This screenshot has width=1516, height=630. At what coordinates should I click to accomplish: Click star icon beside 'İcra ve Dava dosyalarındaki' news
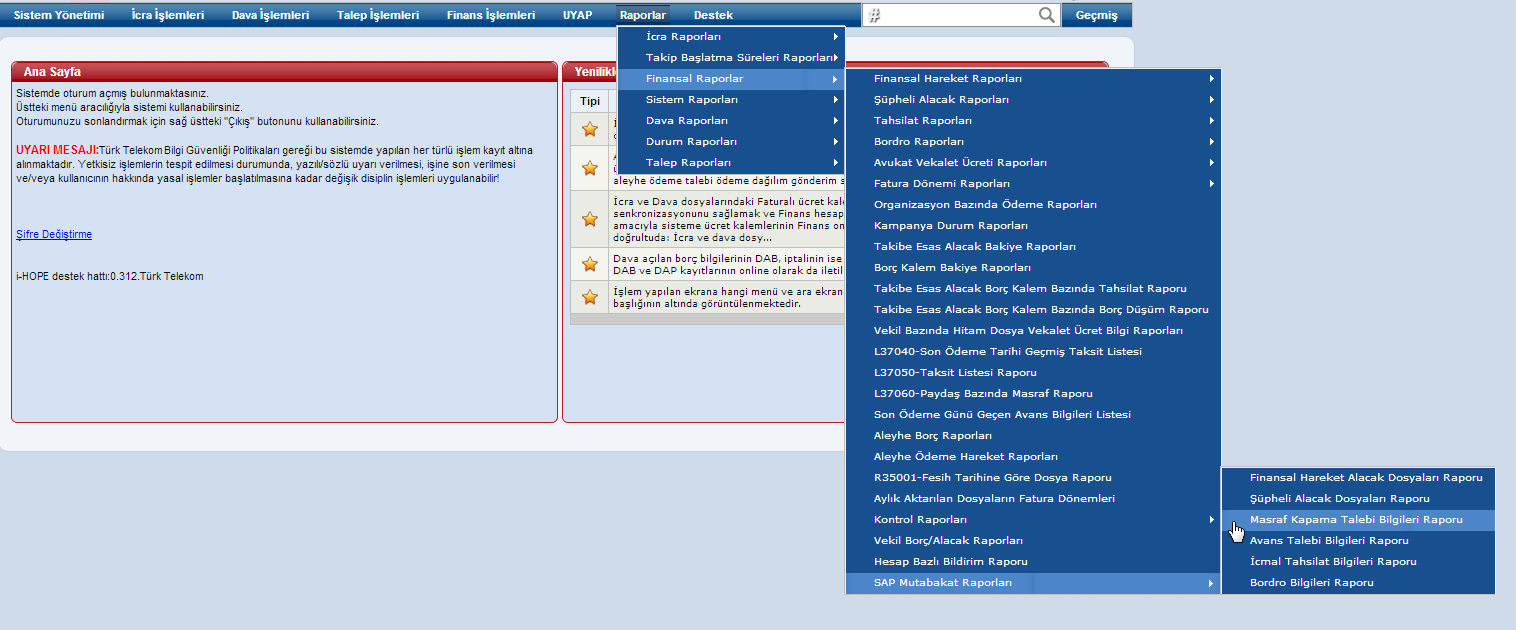pyautogui.click(x=590, y=219)
